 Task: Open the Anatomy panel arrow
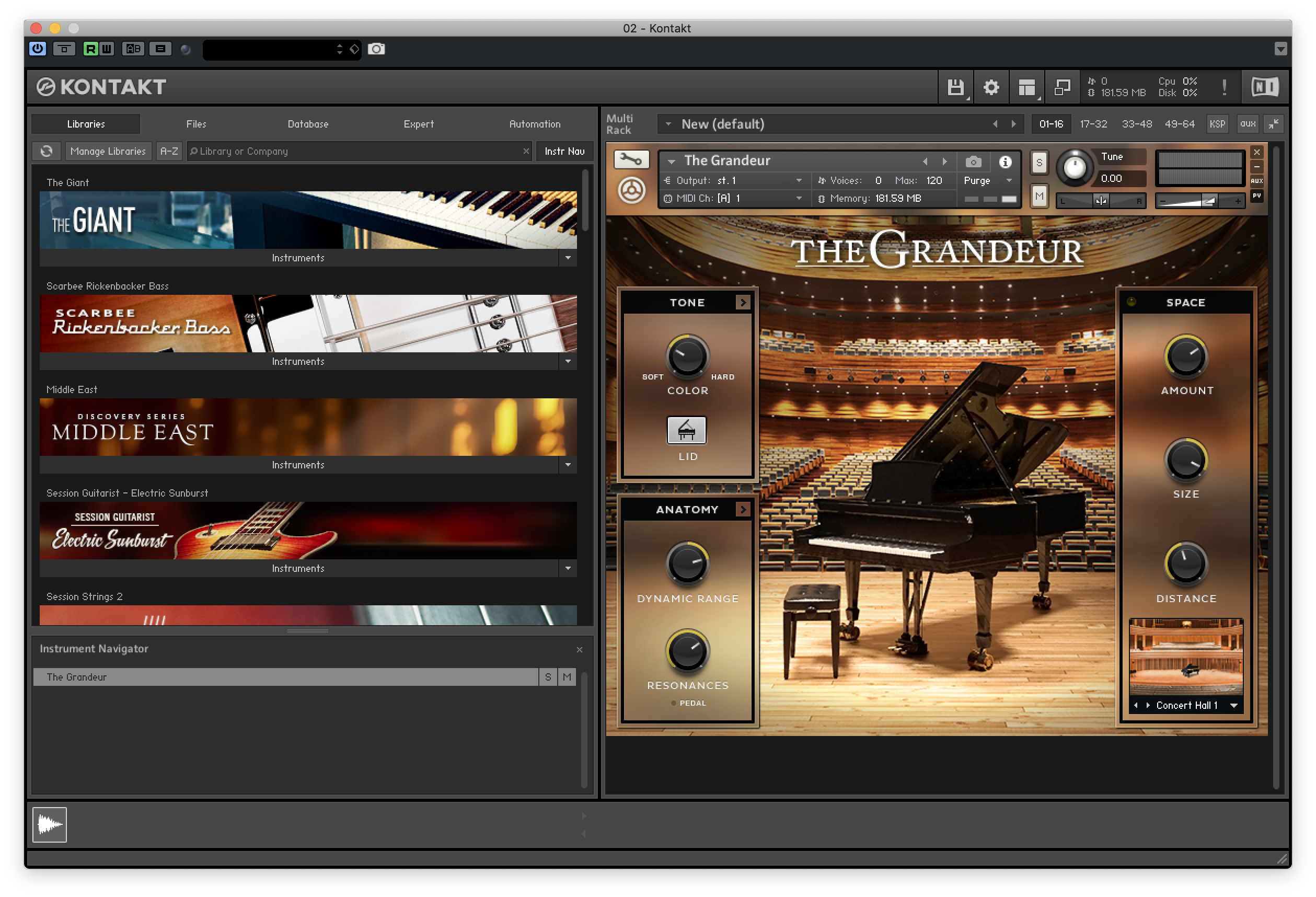(743, 509)
